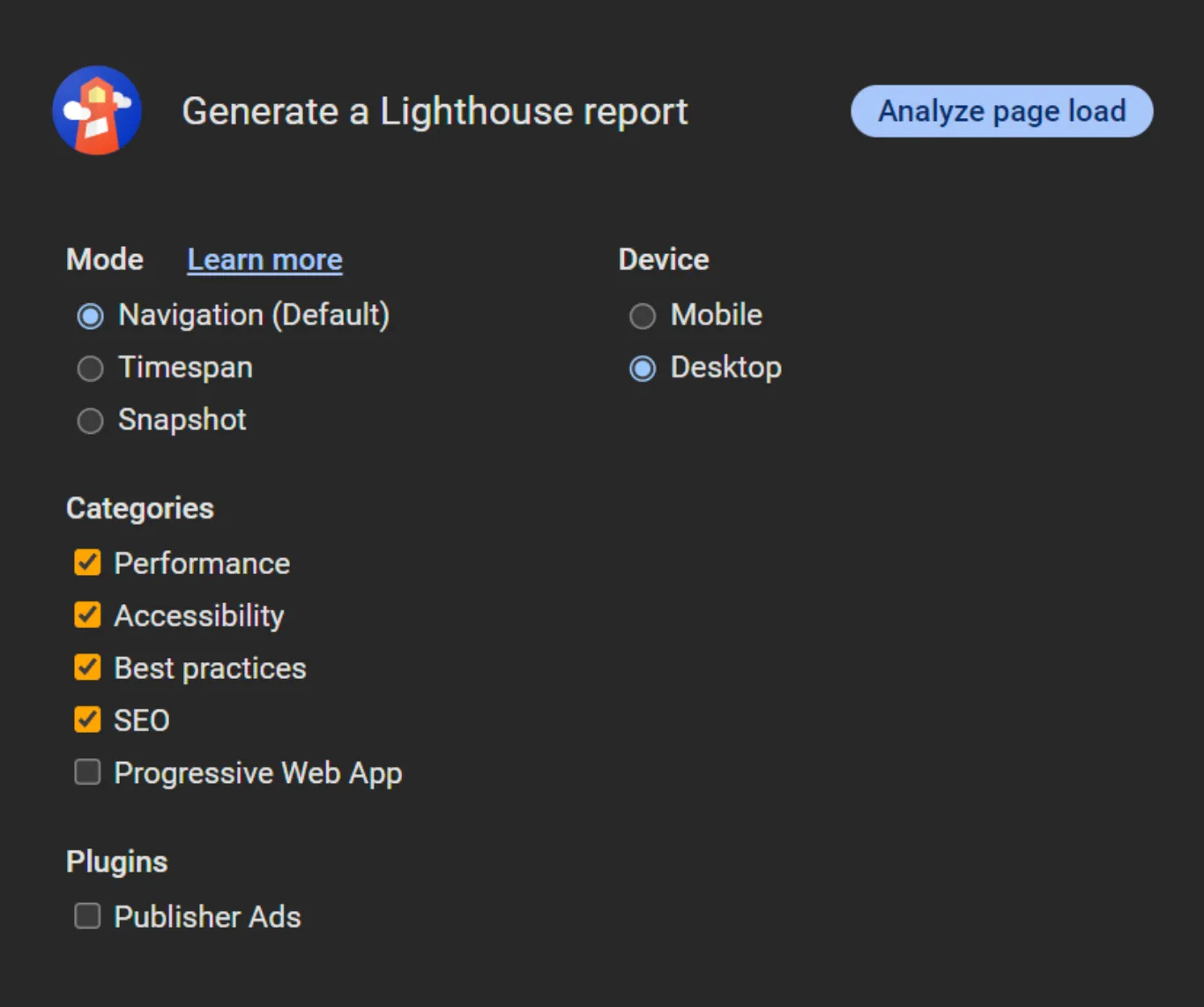Select the Desktop device option

(x=643, y=369)
